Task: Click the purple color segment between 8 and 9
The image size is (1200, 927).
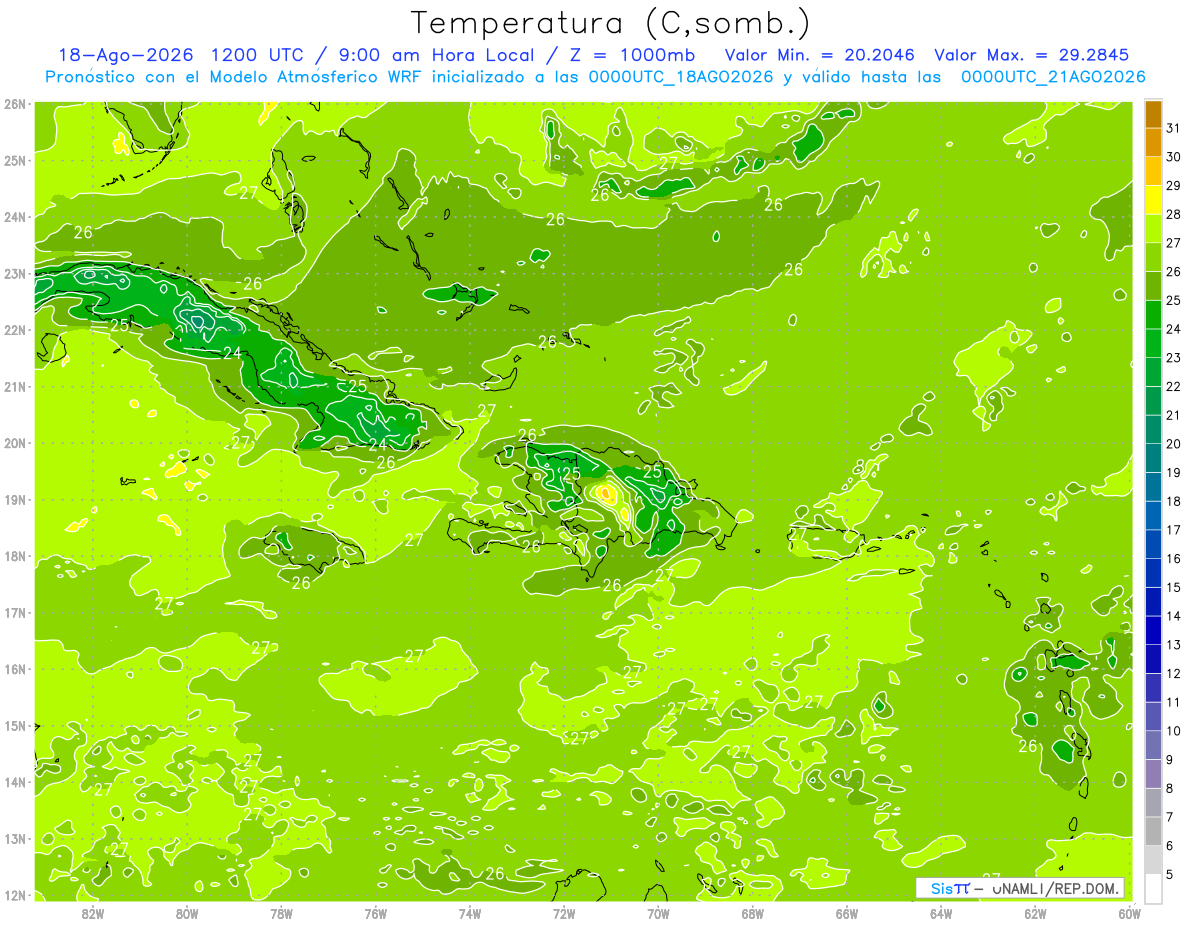Action: tap(1153, 773)
